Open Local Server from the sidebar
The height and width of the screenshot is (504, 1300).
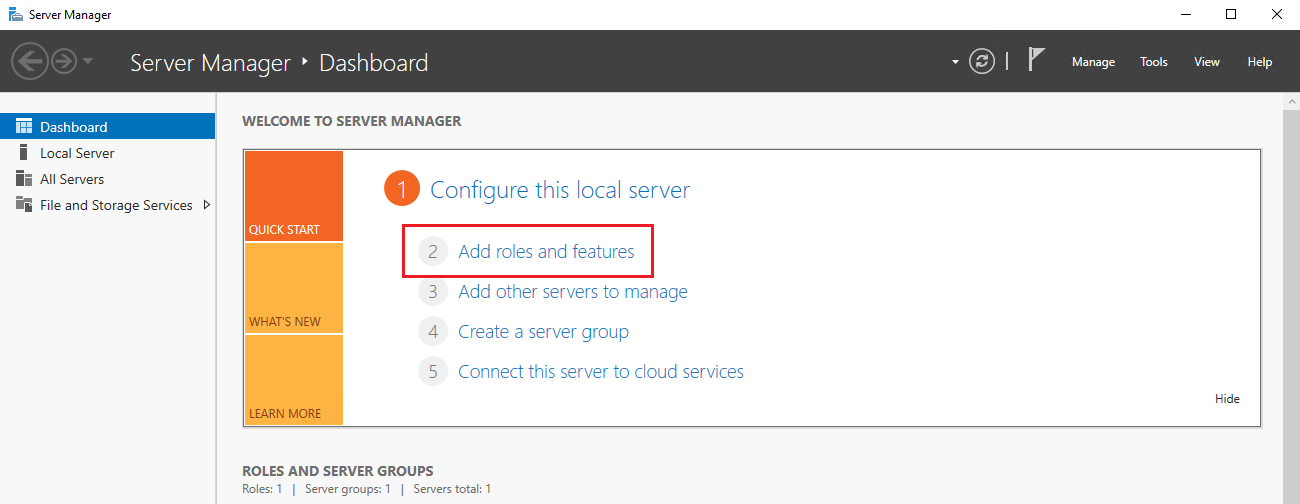[x=77, y=153]
